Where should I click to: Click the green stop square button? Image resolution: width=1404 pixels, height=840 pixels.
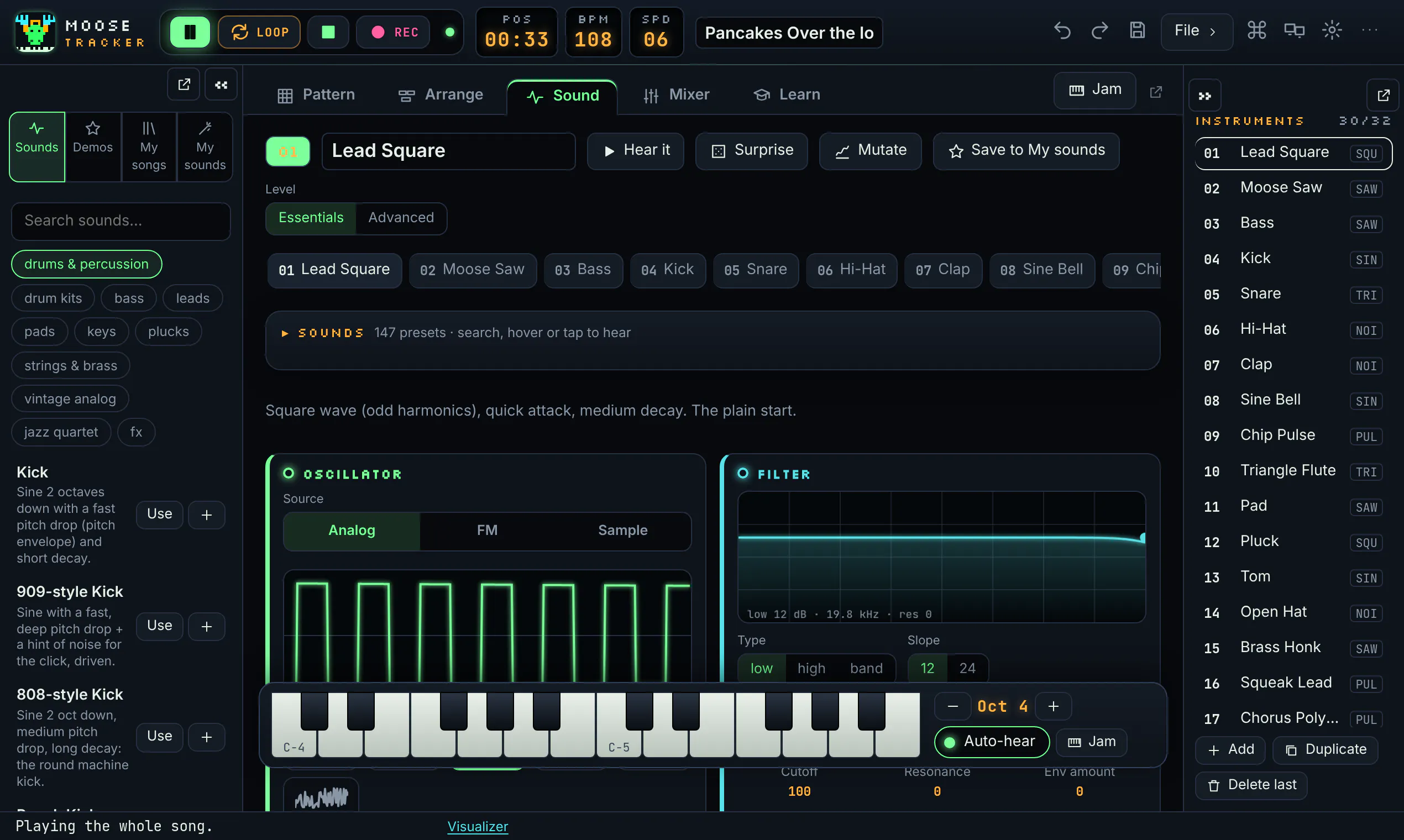coord(328,32)
